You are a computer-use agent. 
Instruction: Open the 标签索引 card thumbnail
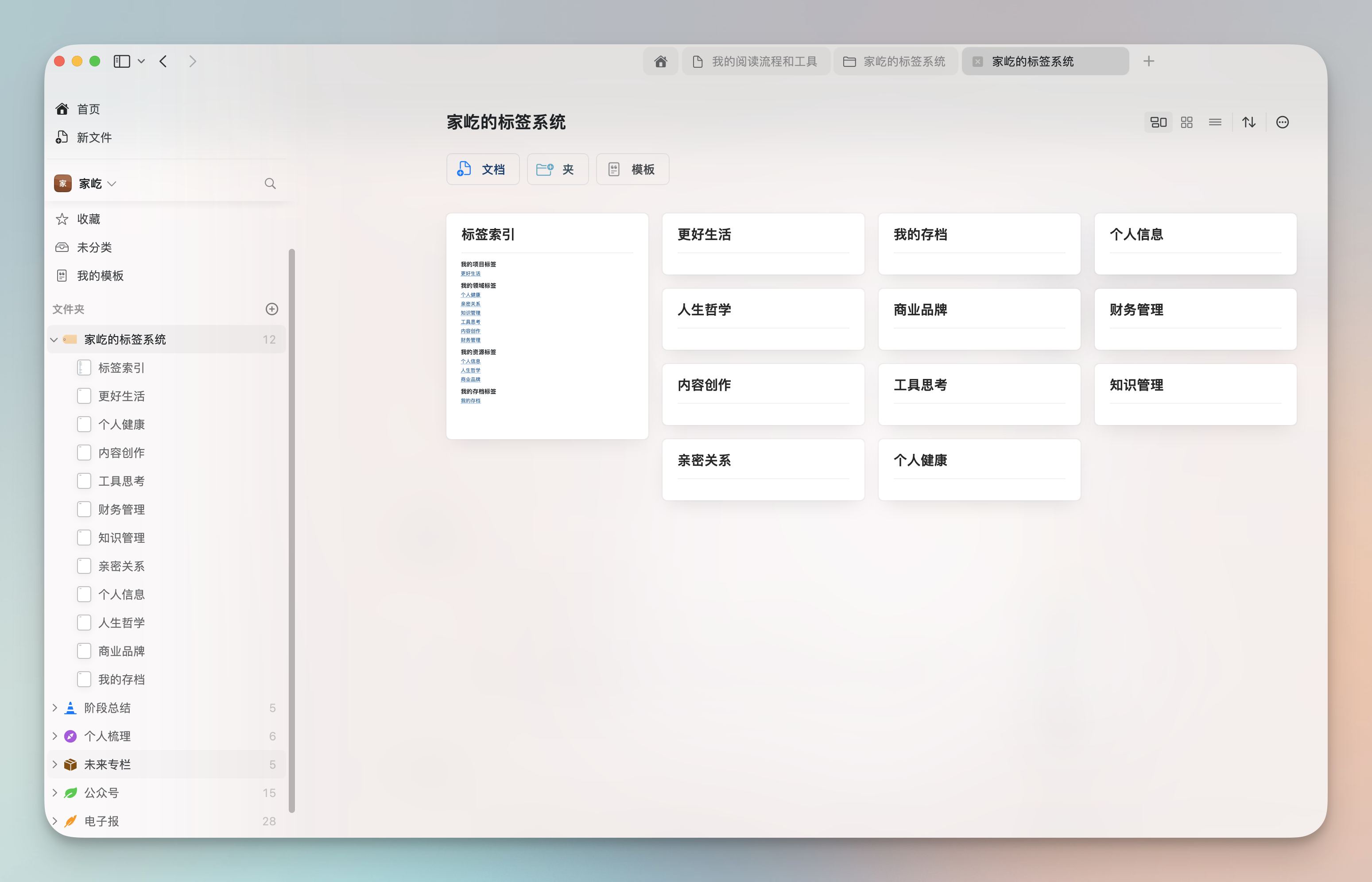point(546,326)
